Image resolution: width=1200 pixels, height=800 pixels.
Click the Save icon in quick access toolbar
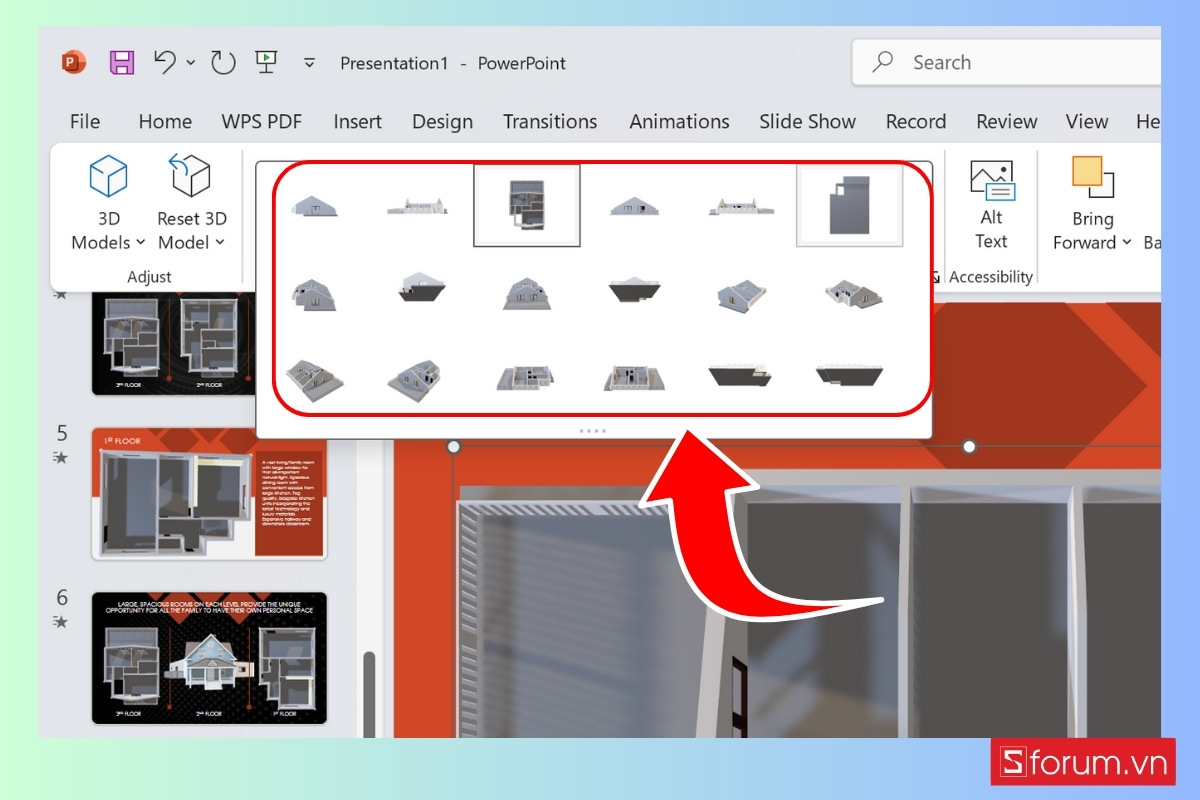tap(120, 62)
